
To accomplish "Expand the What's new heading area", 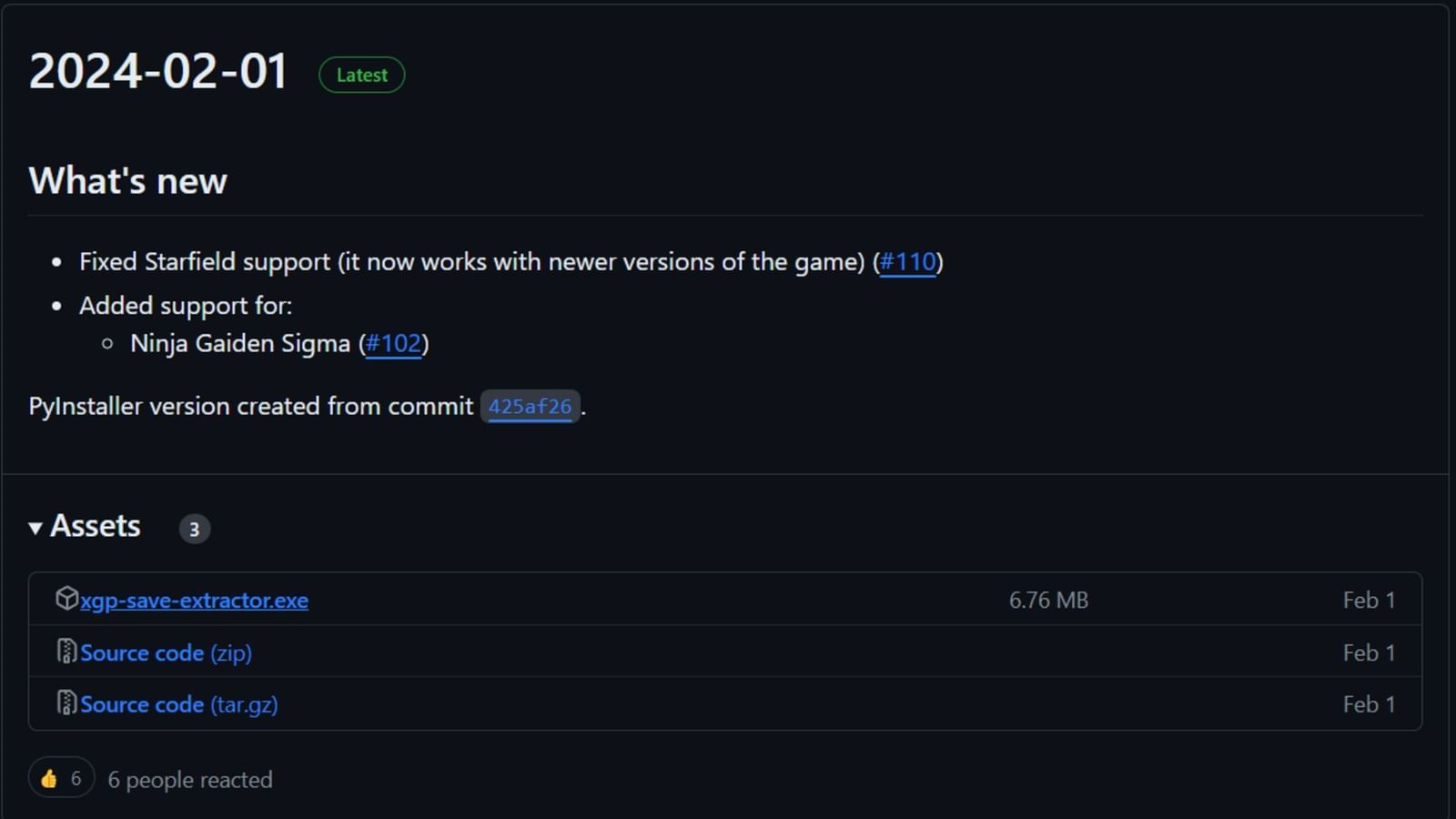I will (x=127, y=180).
